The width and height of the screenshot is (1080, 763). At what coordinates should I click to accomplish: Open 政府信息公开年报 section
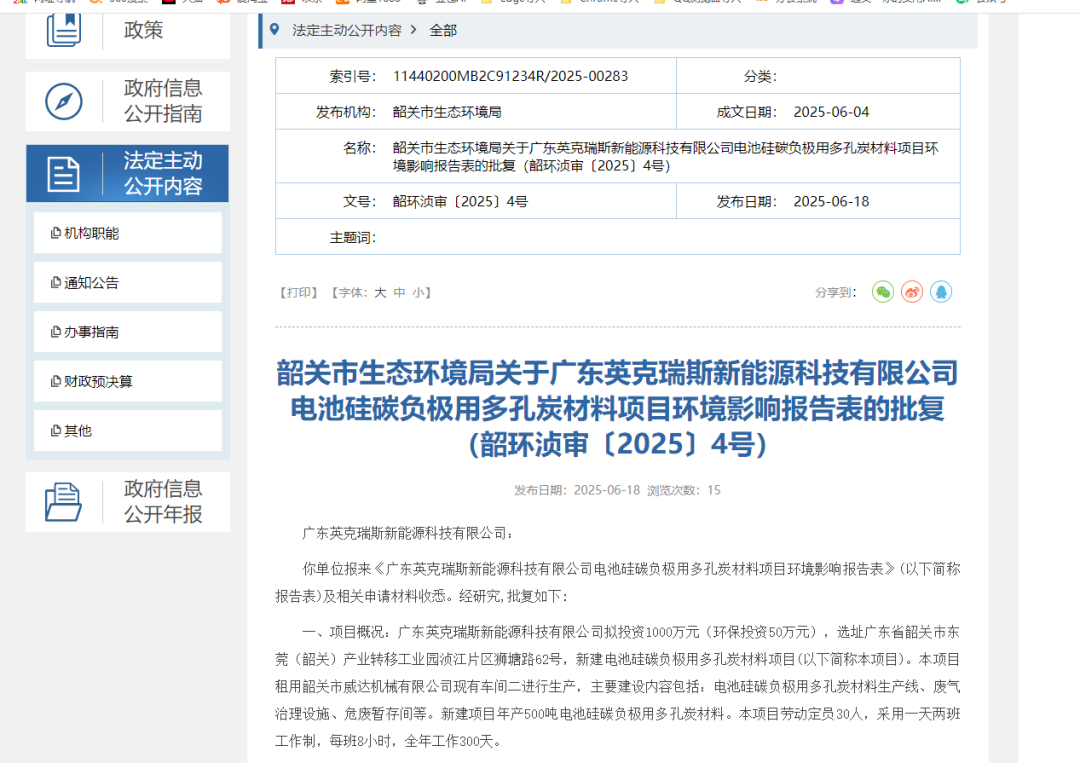click(x=128, y=502)
